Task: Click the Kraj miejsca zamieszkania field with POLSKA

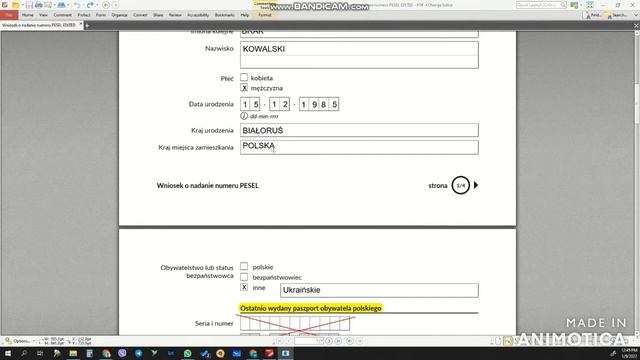Action: 359,147
